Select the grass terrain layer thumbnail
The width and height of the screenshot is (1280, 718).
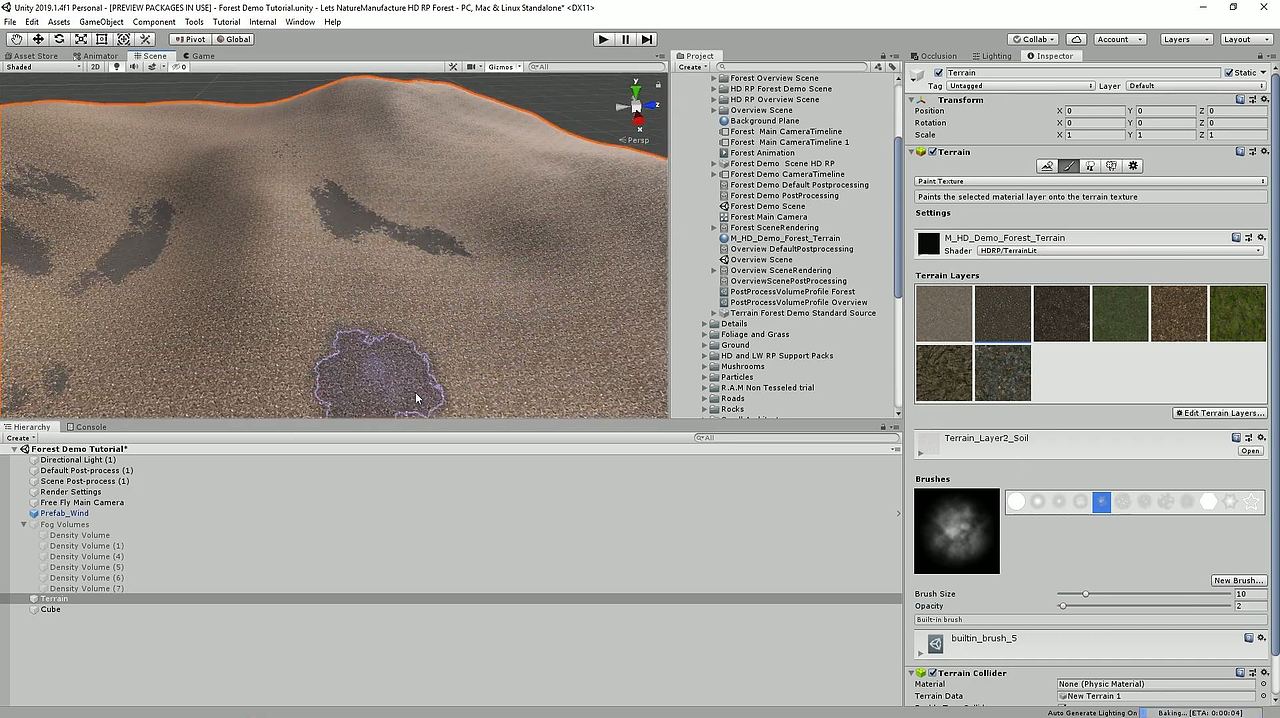(x=1237, y=313)
